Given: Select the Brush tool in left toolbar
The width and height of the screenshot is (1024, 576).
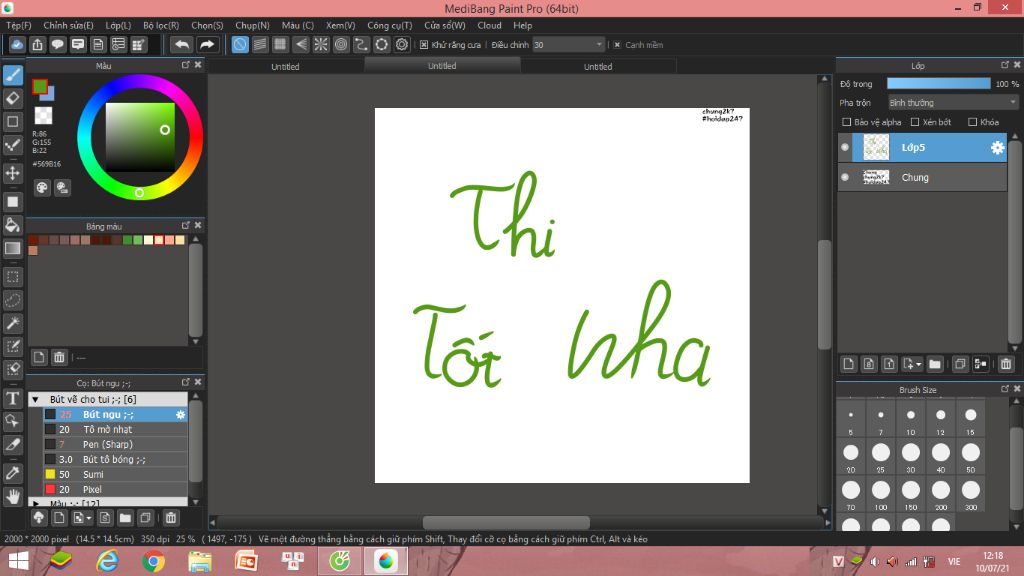Looking at the screenshot, I should pos(12,75).
